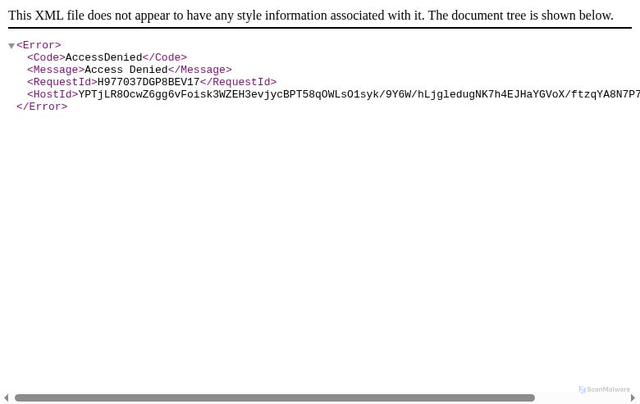This screenshot has width=640, height=404.
Task: Collapse the Error XML node triangle
Action: click(x=11, y=46)
